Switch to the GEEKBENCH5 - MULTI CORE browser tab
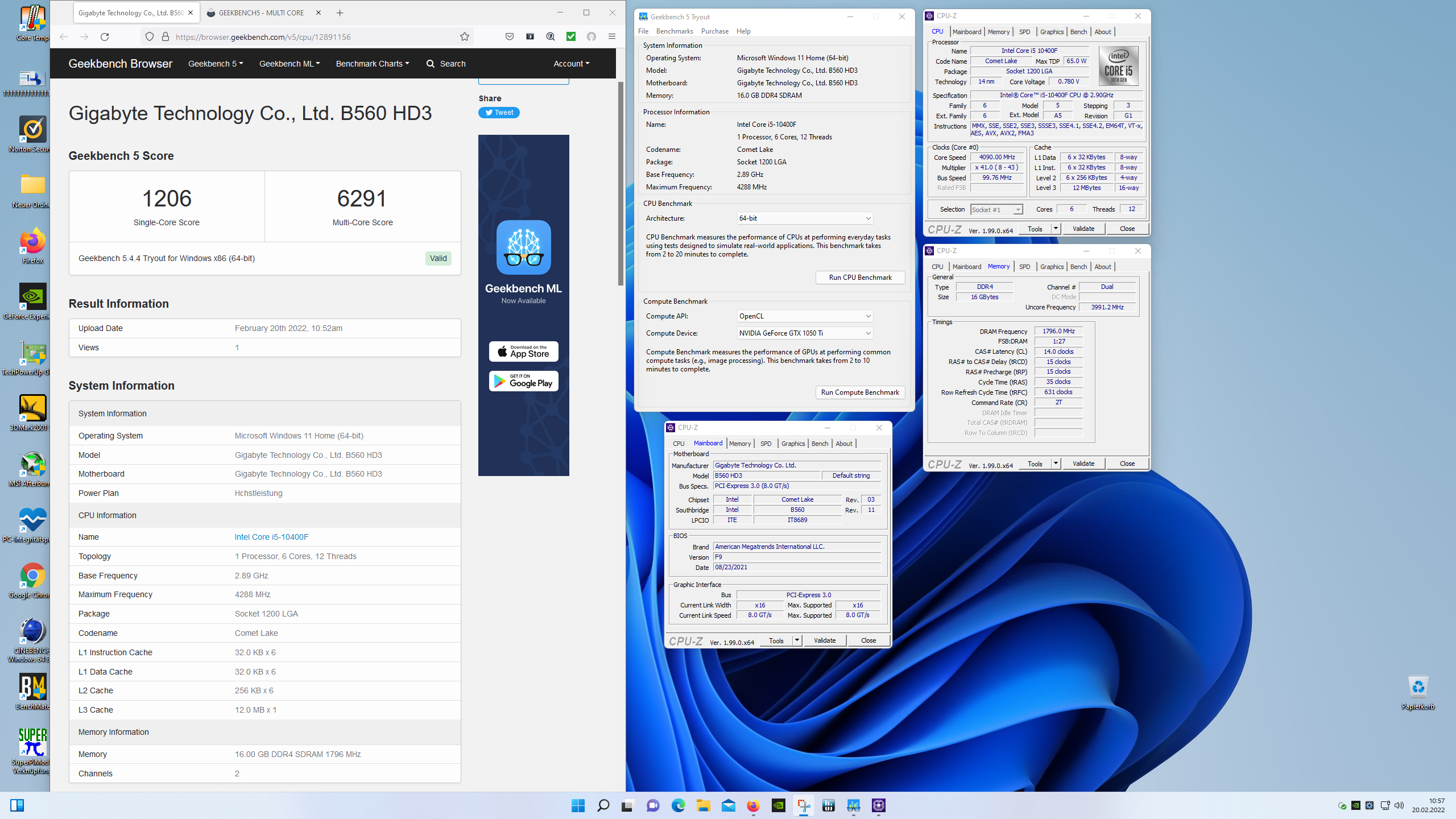This screenshot has height=819, width=1456. 261,13
